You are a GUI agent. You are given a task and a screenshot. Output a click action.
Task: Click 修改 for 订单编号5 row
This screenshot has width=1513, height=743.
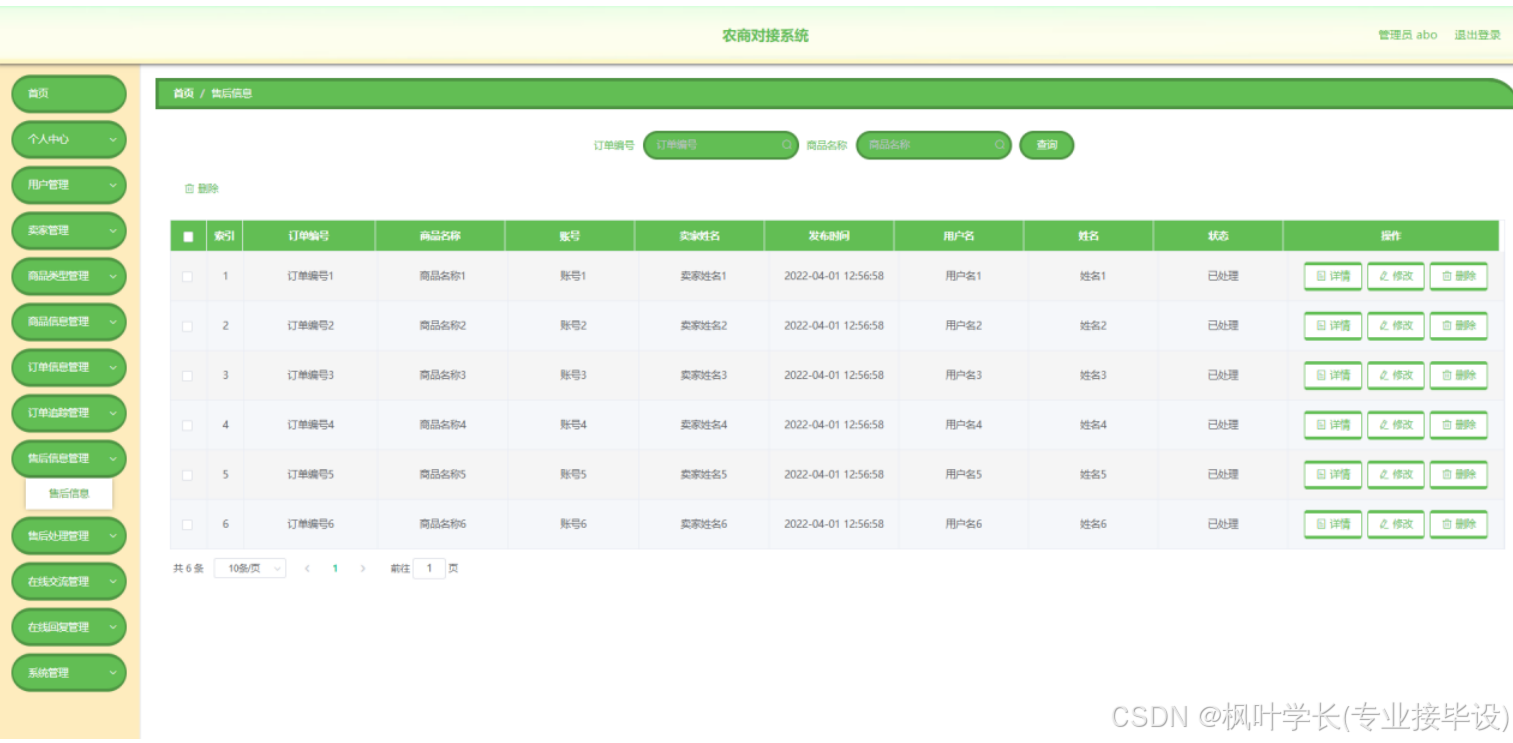[x=1396, y=474]
